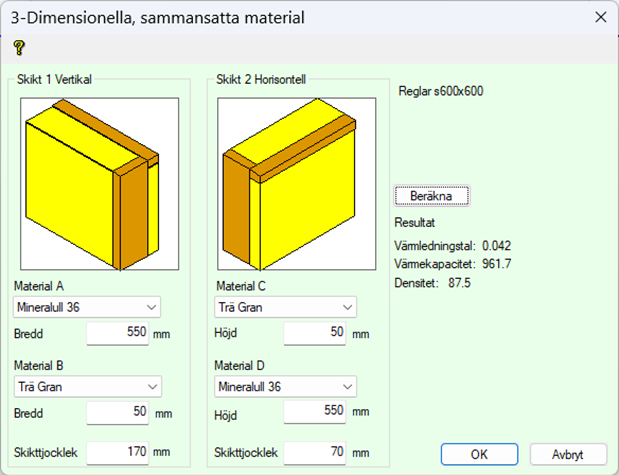Click the Reglar s600x600 label
Image resolution: width=619 pixels, height=475 pixels.
pos(441,91)
